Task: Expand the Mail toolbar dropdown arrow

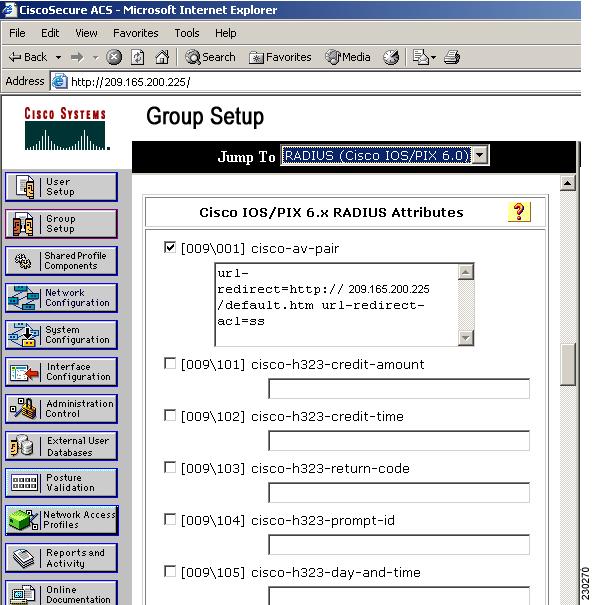Action: click(433, 57)
